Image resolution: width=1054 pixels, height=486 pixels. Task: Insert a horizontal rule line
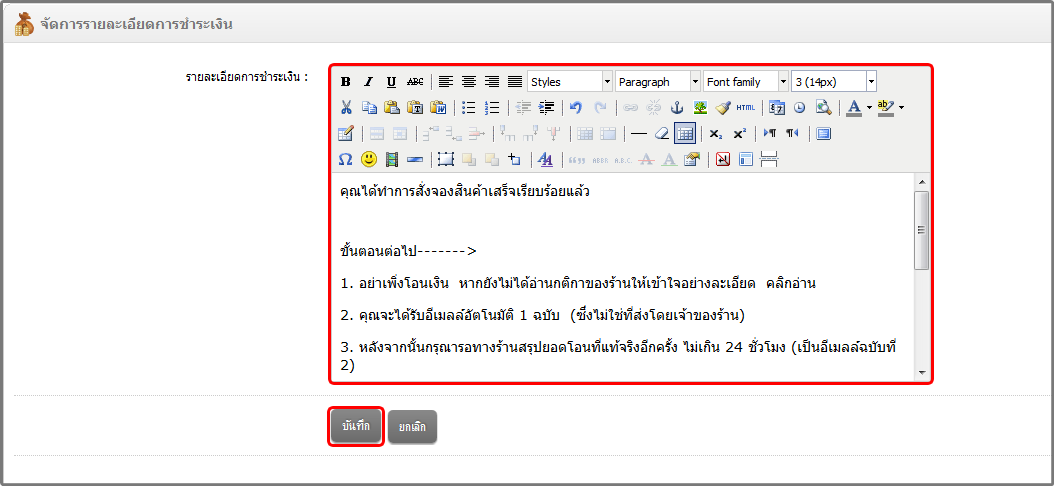coord(639,134)
